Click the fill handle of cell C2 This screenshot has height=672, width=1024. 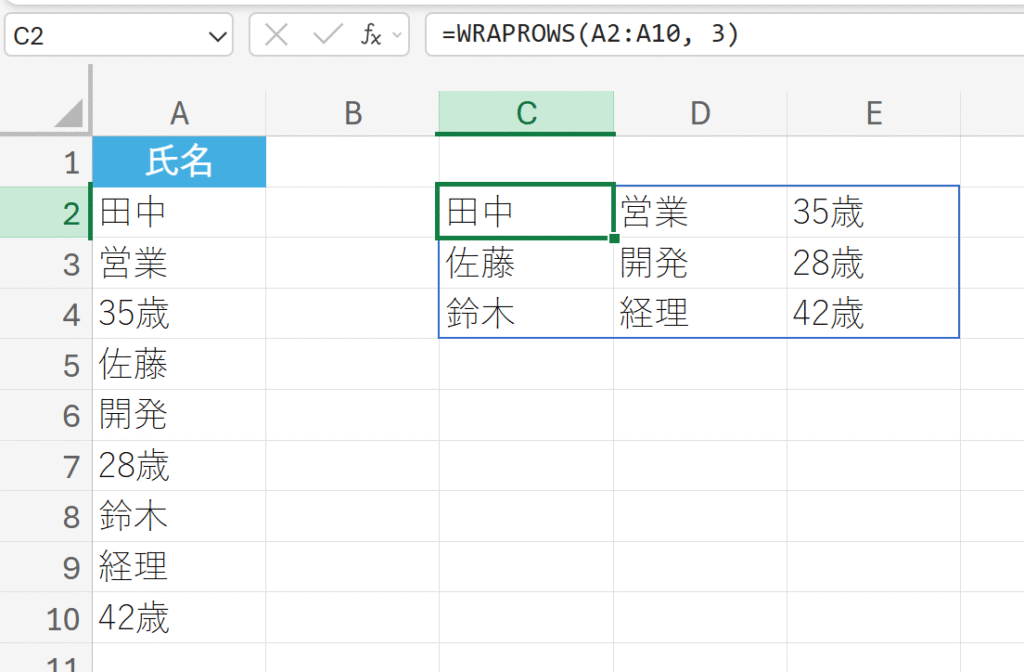613,238
